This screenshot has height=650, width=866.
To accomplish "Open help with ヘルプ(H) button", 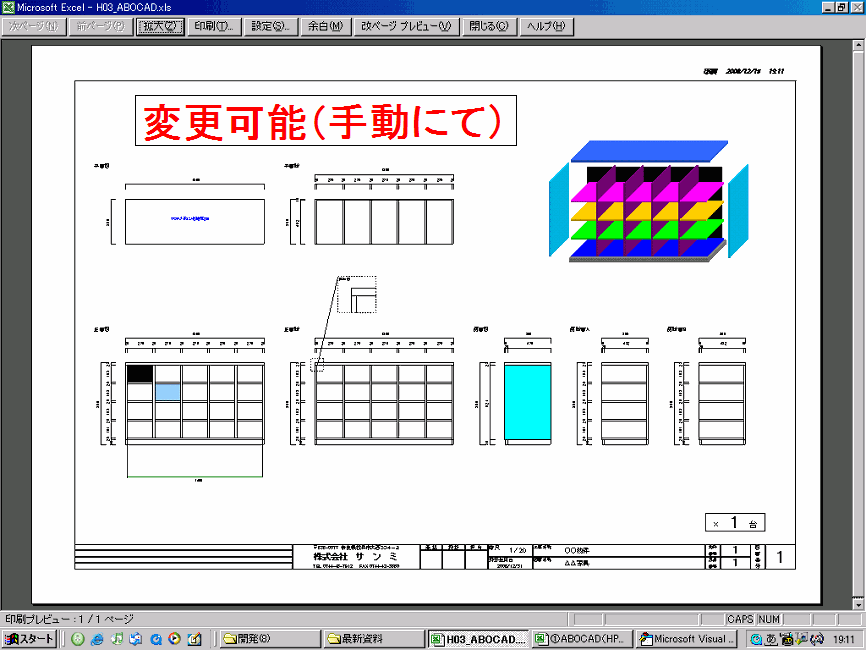I will 546,26.
